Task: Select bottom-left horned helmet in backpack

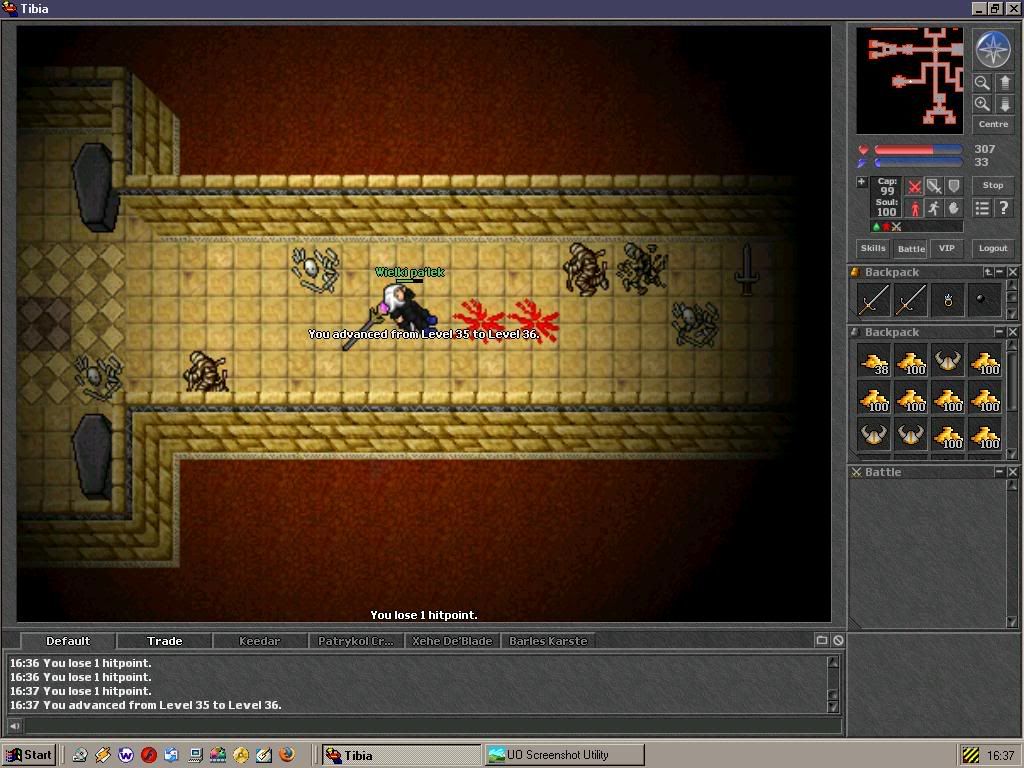Action: 874,434
